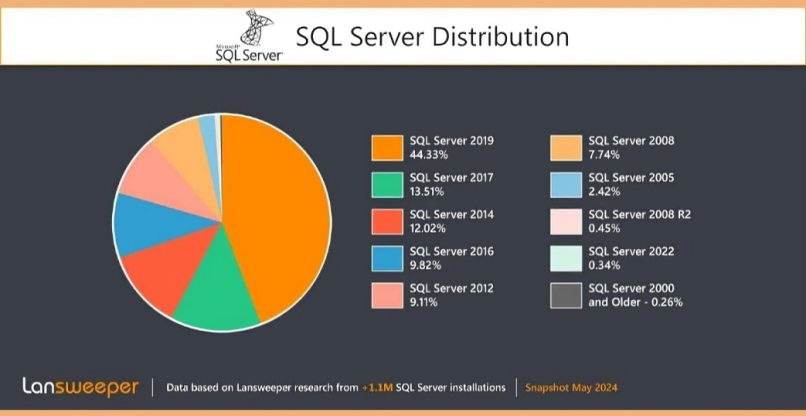The image size is (806, 416).
Task: Click the "SQL Server 2008 R2" legend label text
Action: (x=638, y=214)
